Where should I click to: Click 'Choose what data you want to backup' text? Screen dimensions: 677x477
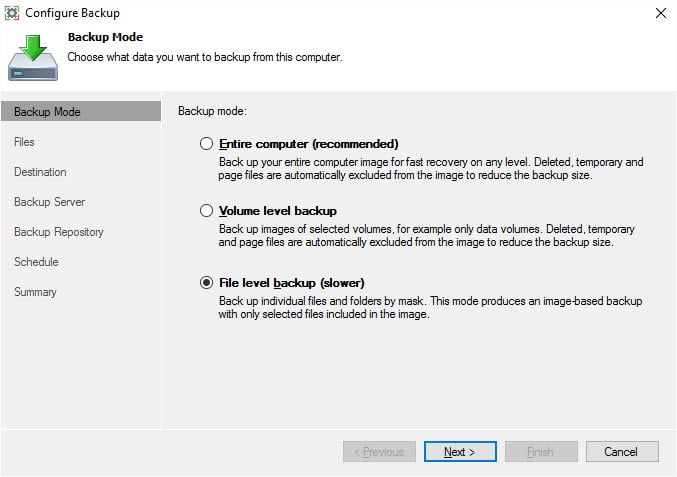tap(205, 57)
